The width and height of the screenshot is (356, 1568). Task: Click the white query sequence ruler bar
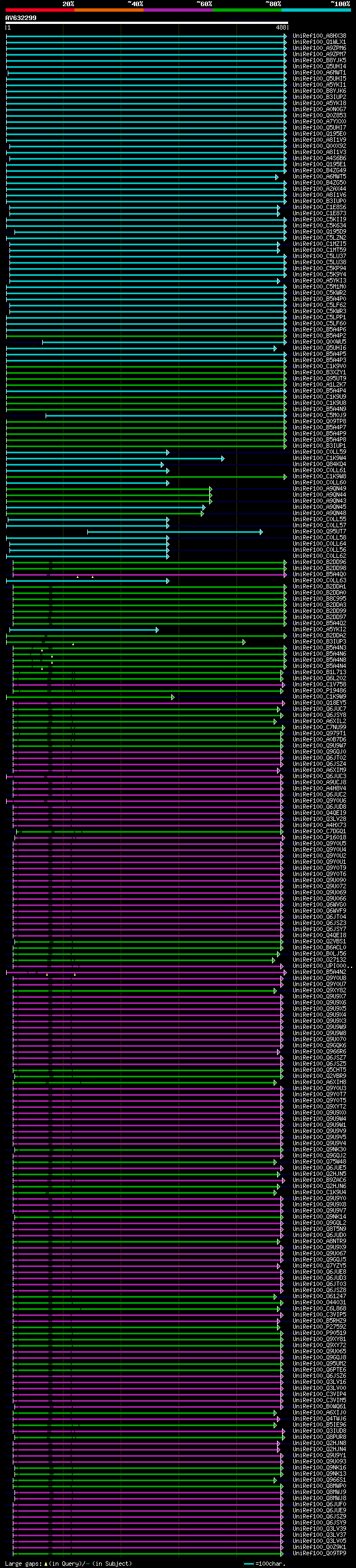tap(147, 23)
